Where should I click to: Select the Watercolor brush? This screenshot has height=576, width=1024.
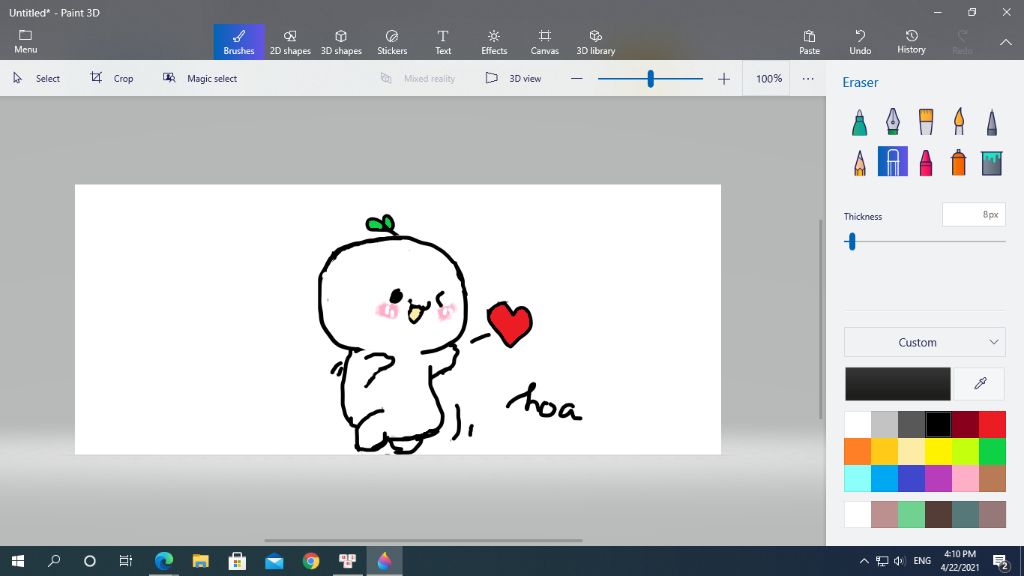pos(959,122)
